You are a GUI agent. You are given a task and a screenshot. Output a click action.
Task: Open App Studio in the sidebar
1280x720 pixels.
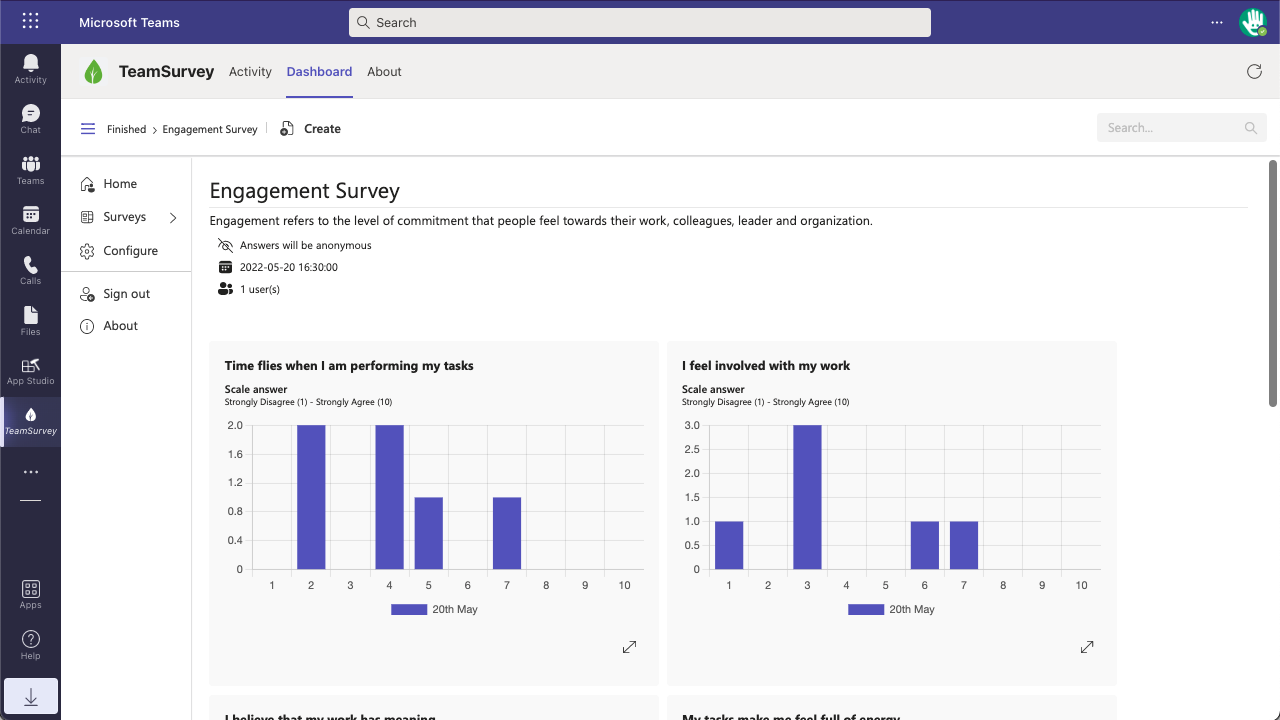point(30,370)
